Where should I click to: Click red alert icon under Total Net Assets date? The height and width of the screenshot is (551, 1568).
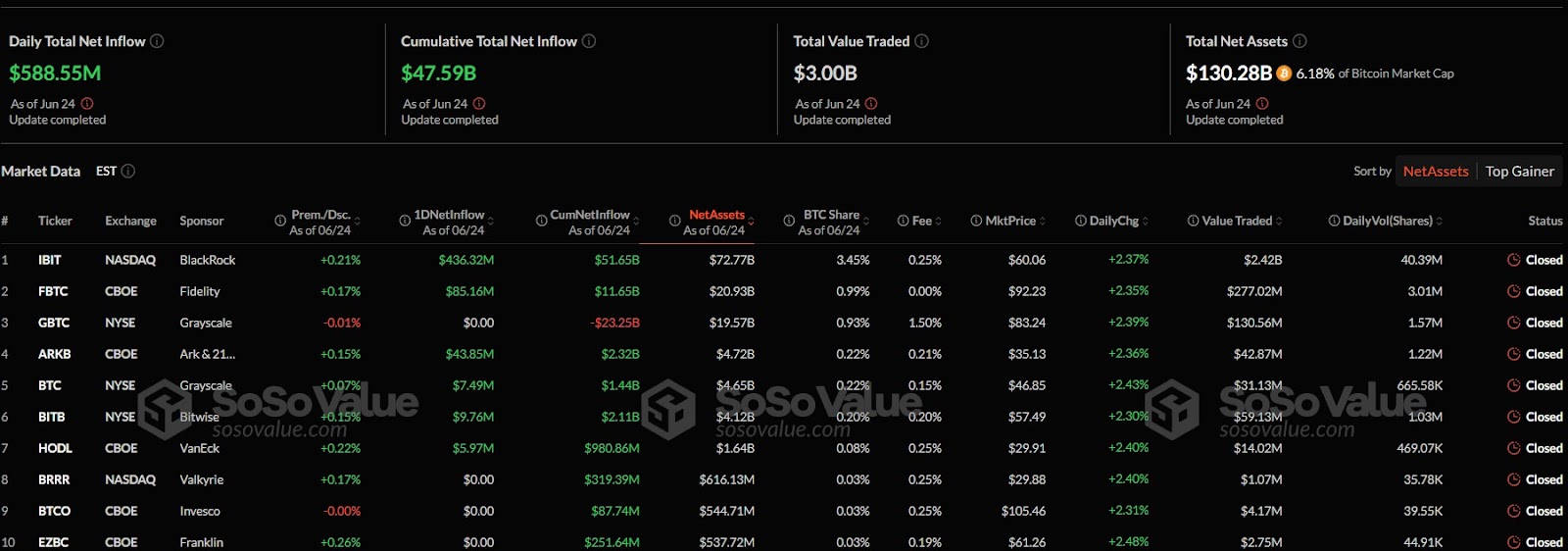tap(1262, 103)
